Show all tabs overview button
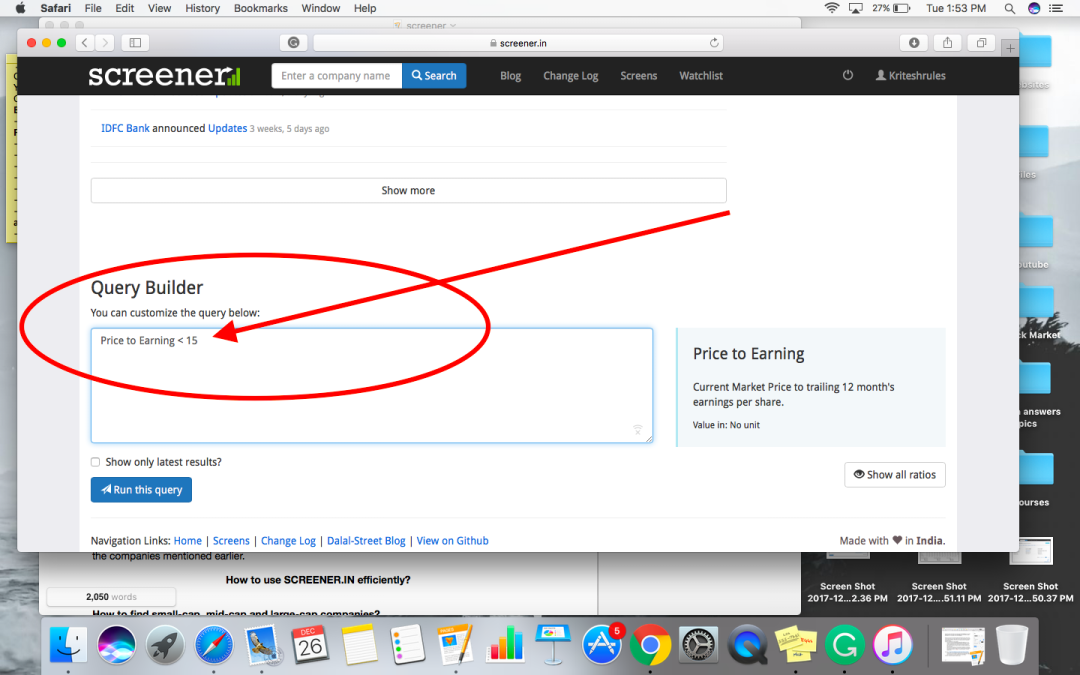 (x=982, y=43)
